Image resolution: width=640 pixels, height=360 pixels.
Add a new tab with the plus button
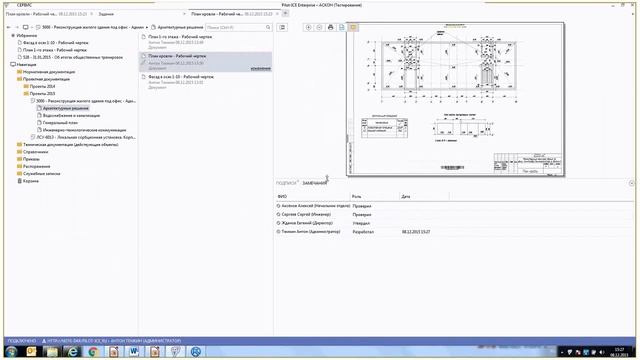pos(285,13)
